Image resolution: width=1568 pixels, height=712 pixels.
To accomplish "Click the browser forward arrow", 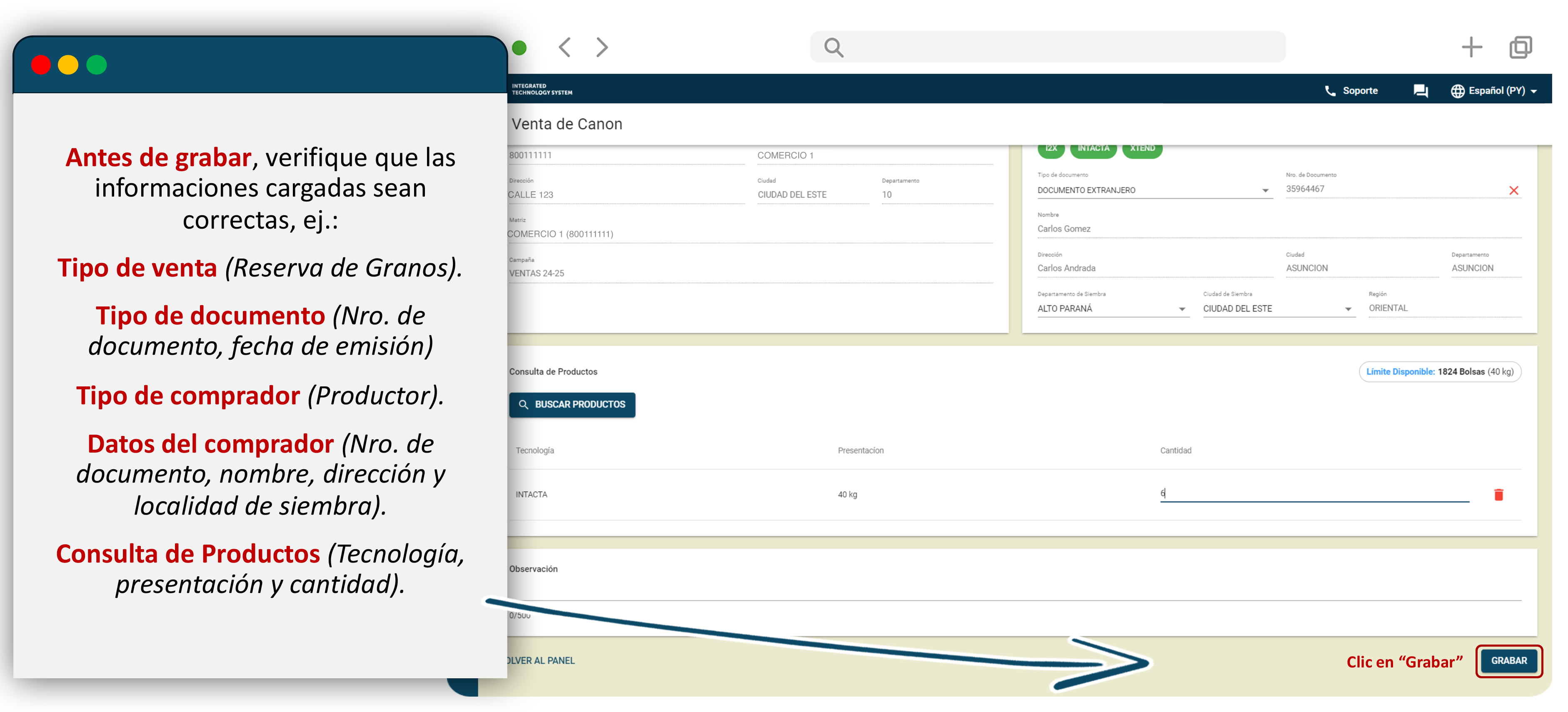I will pos(602,47).
